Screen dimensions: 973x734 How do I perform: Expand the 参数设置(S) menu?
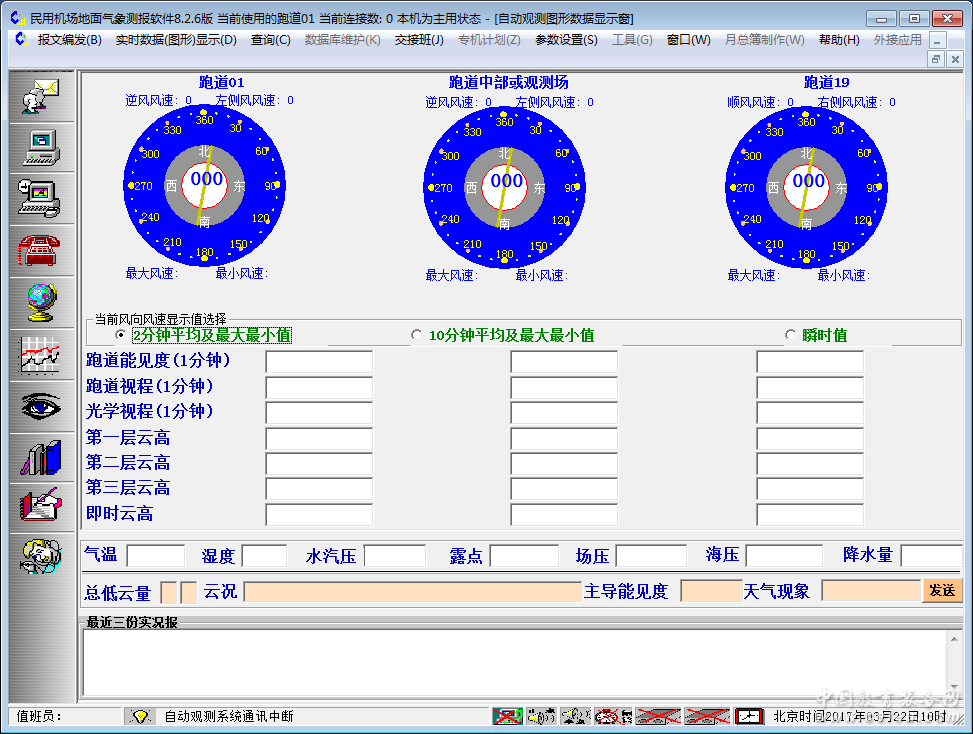click(566, 40)
